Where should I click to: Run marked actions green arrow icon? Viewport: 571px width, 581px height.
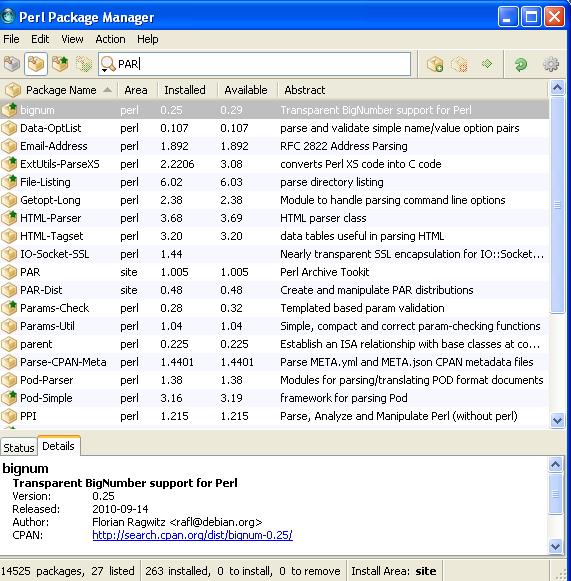[x=487, y=64]
